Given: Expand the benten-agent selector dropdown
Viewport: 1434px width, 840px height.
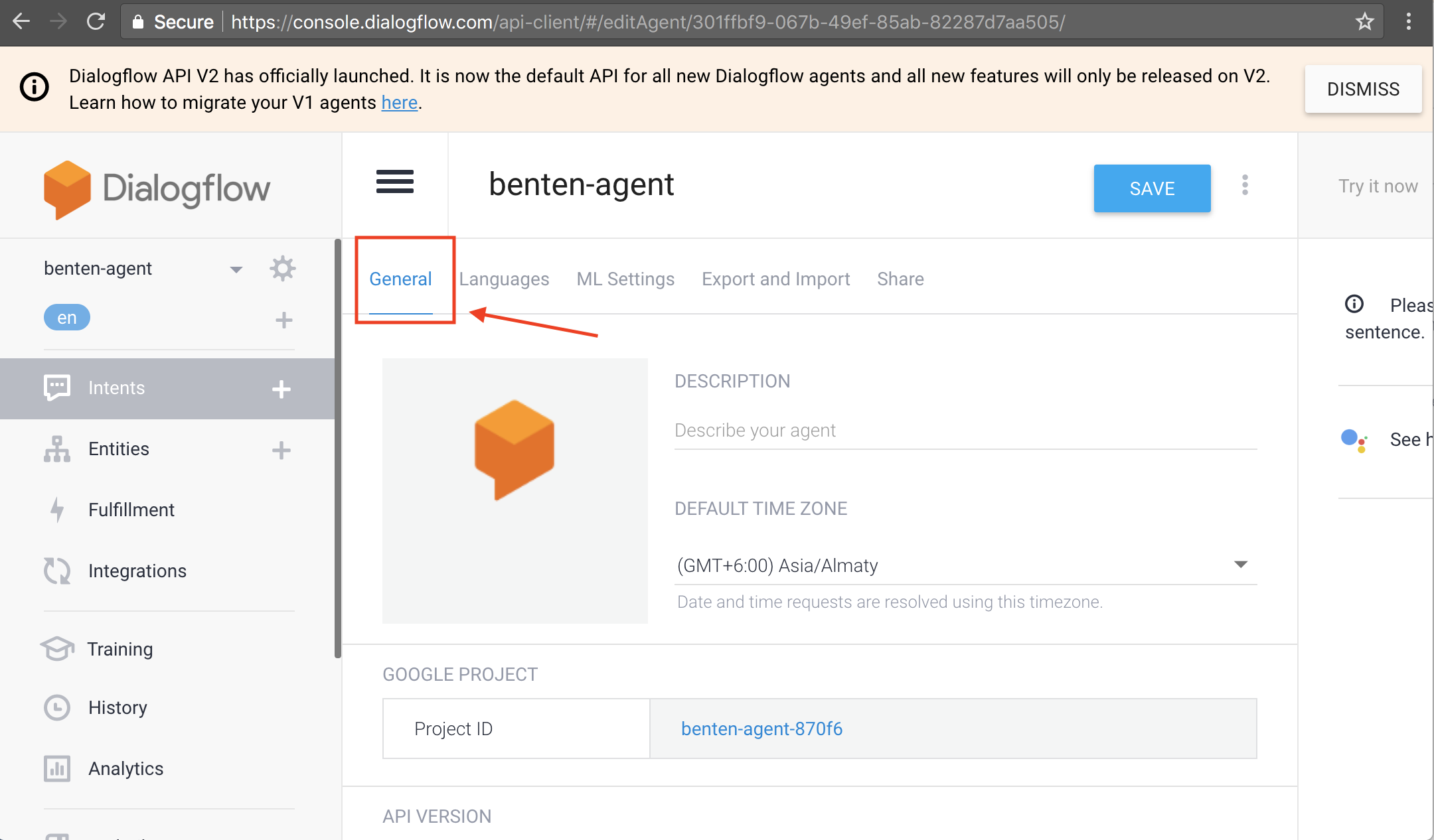Looking at the screenshot, I should 236,269.
